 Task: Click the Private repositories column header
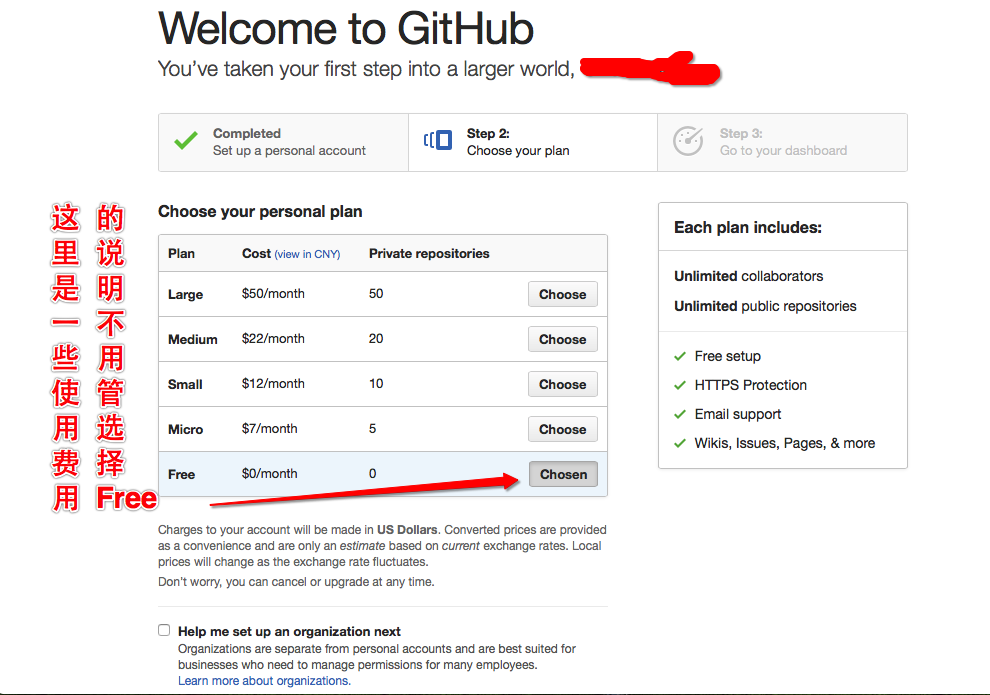coord(429,253)
